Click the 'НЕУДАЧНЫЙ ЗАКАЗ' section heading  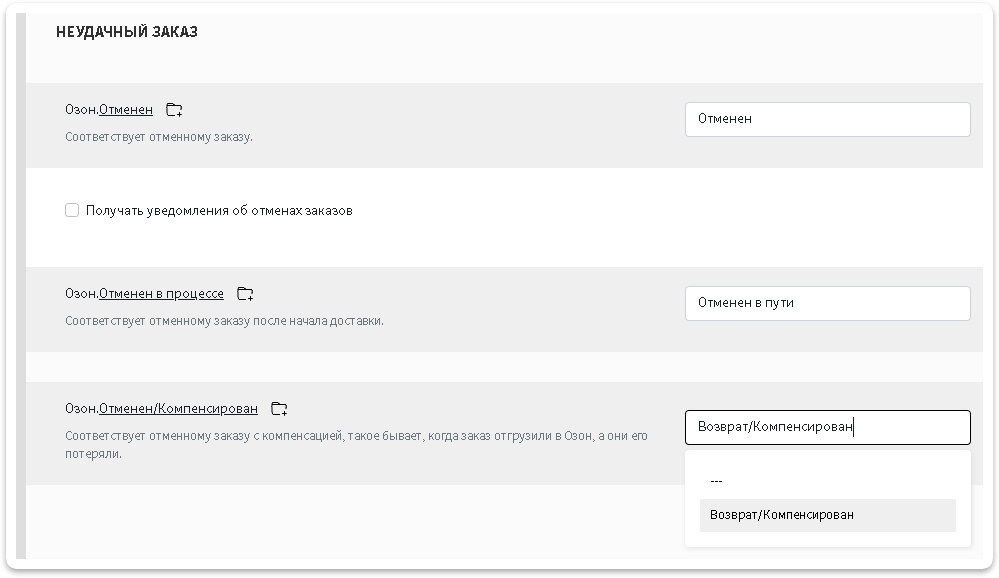(127, 32)
